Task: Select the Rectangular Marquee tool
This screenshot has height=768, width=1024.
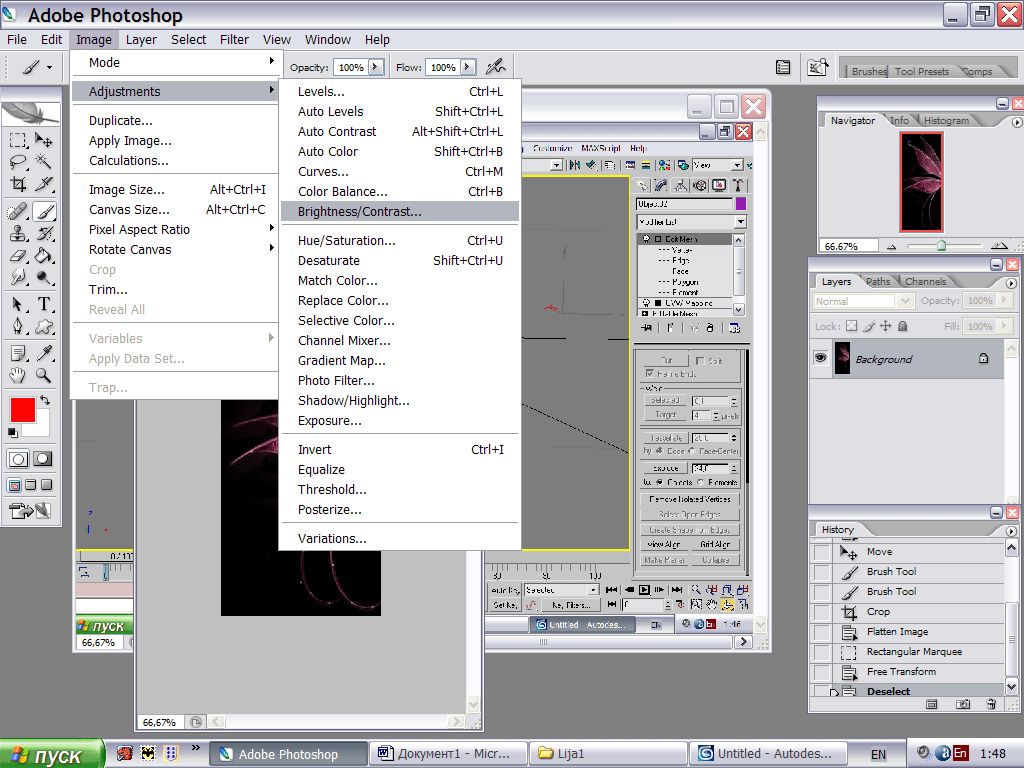Action: tap(18, 140)
